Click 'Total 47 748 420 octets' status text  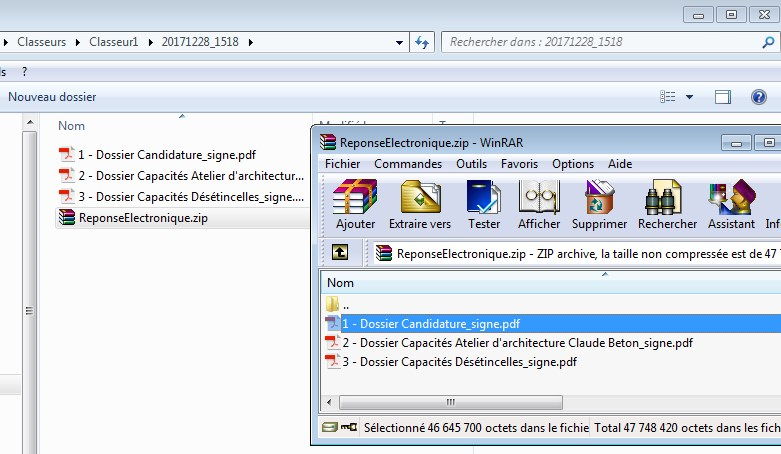(x=687, y=427)
